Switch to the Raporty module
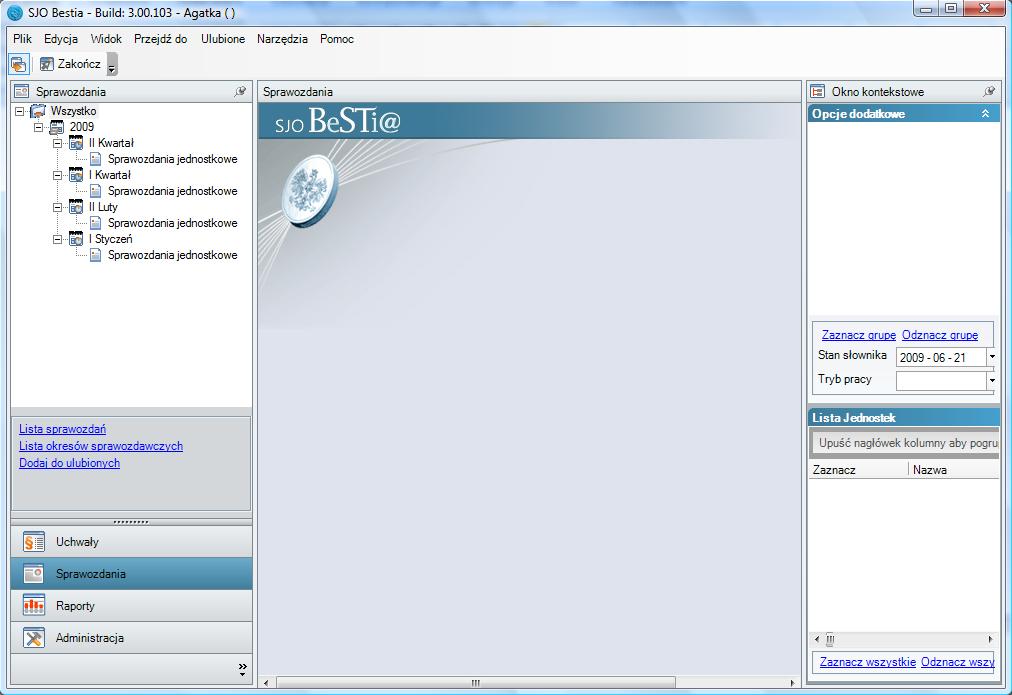The width and height of the screenshot is (1012, 695). point(131,605)
